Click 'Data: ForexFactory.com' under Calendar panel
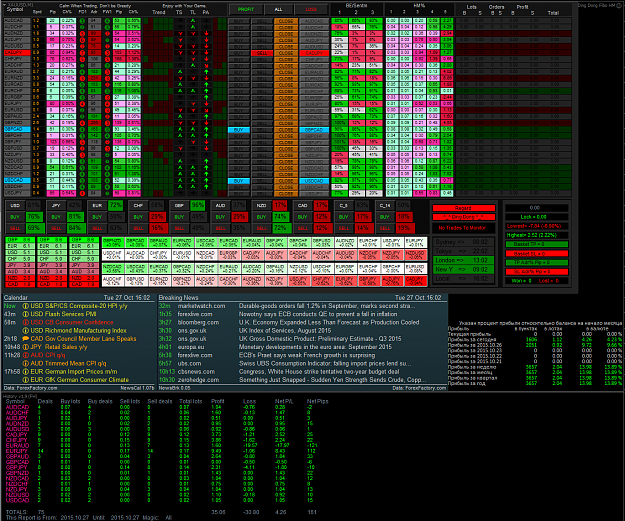 click(30, 388)
